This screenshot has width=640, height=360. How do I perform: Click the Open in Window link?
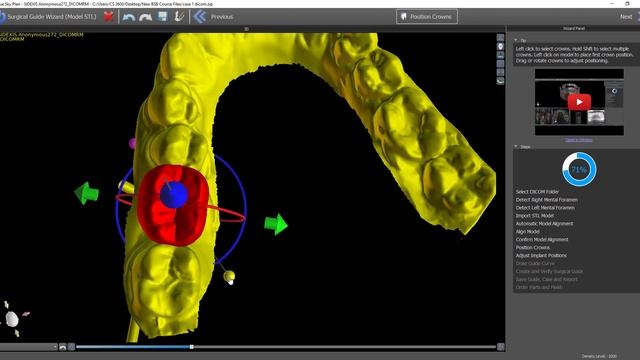click(579, 140)
